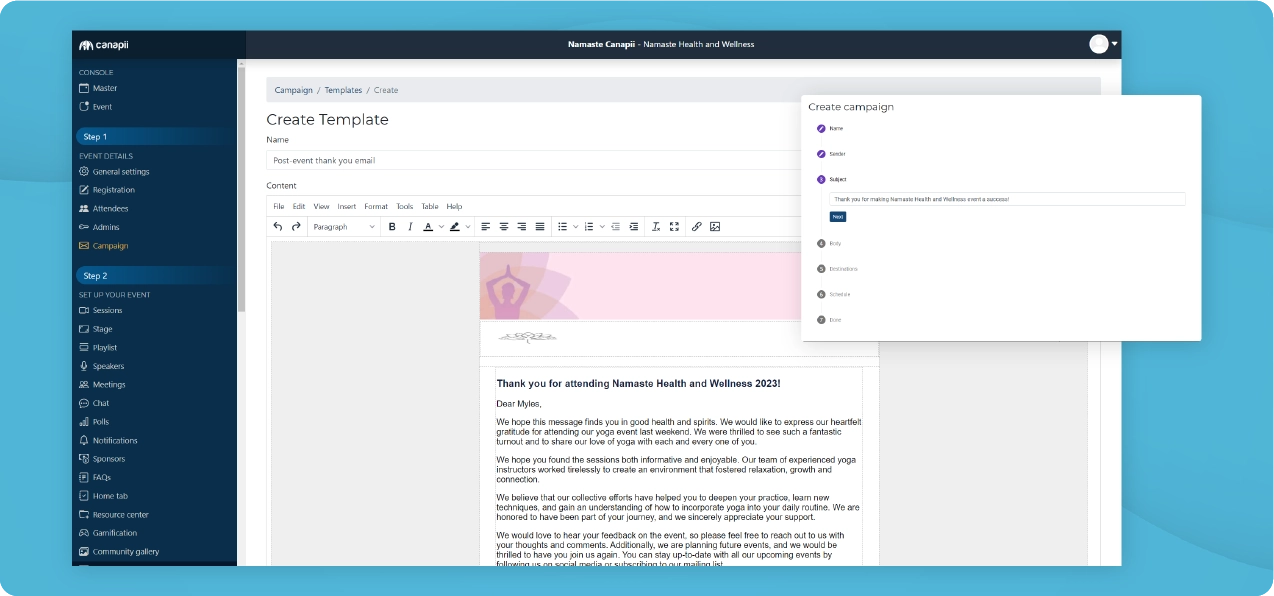The width and height of the screenshot is (1274, 596).
Task: Click the Templates breadcrumb link
Action: point(343,90)
